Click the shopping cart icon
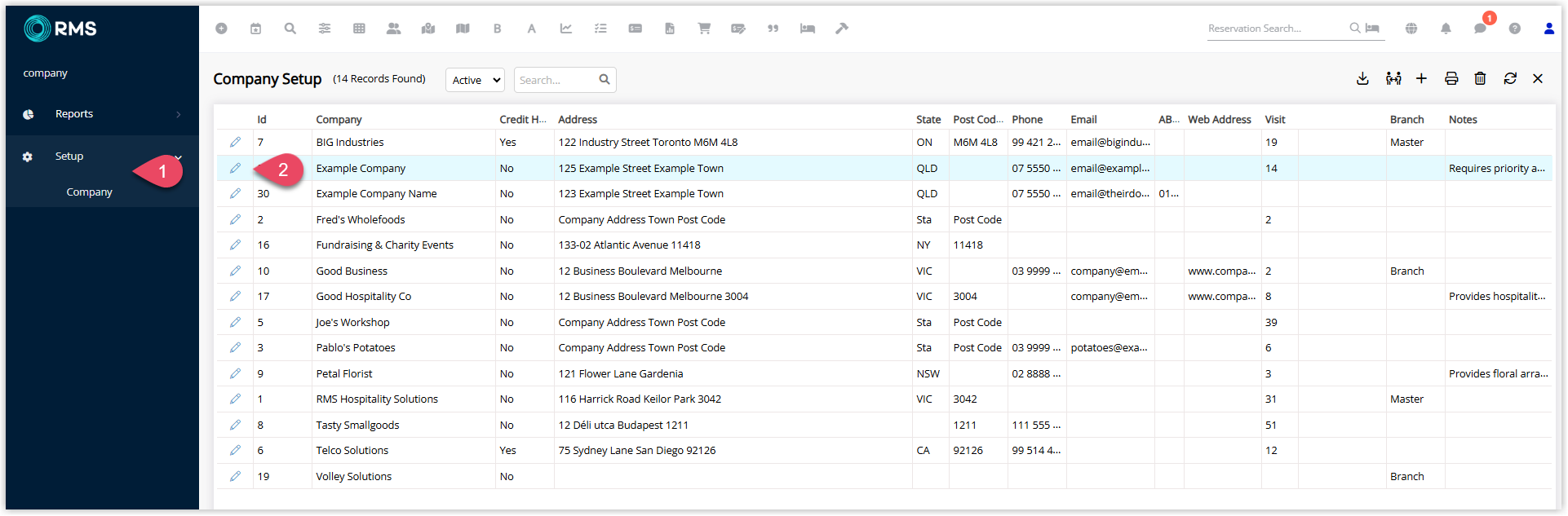 coord(704,29)
